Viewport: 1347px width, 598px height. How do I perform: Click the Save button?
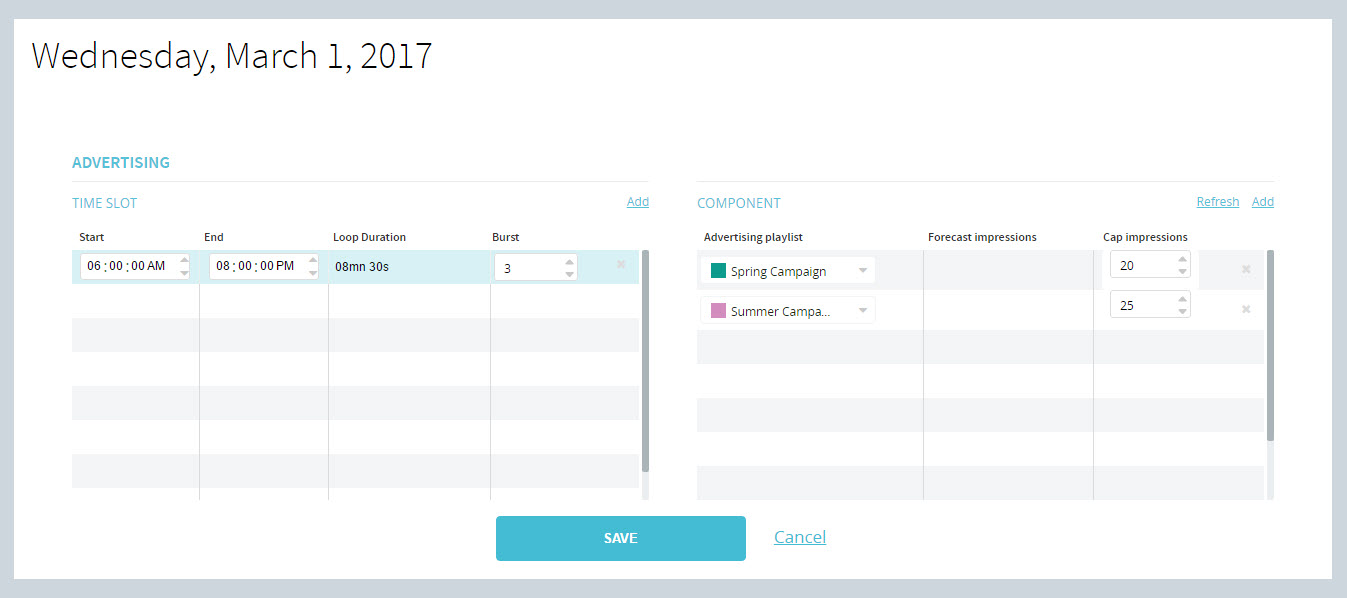pos(620,538)
